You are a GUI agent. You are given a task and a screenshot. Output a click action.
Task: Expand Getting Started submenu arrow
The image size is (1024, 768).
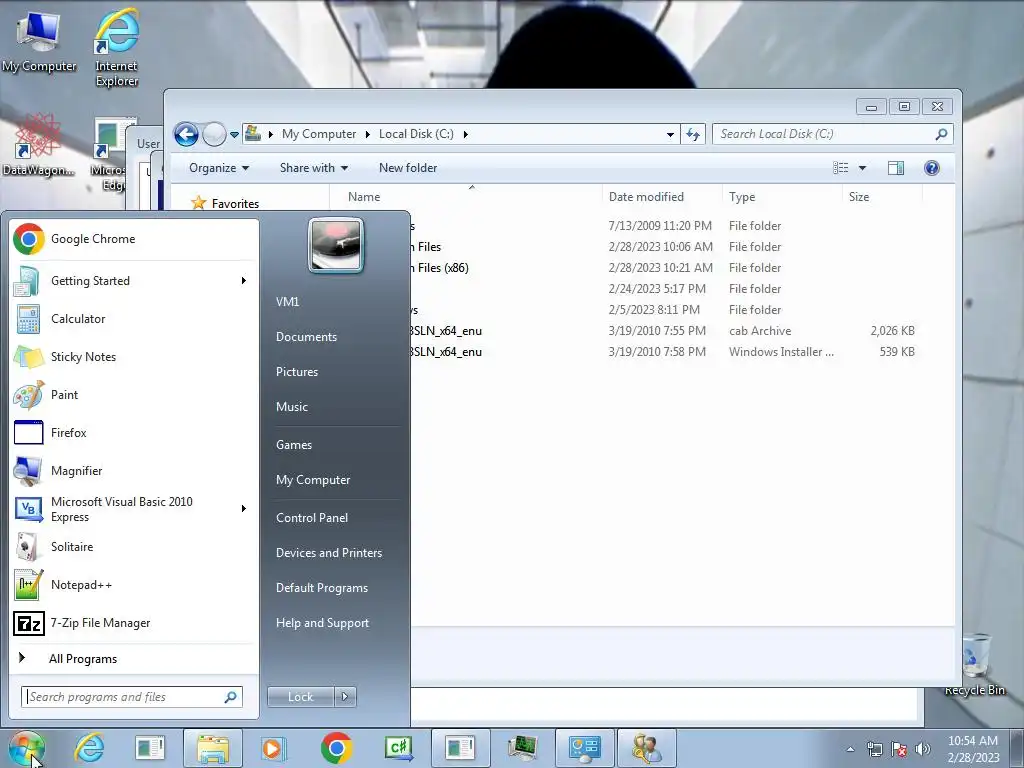[244, 281]
